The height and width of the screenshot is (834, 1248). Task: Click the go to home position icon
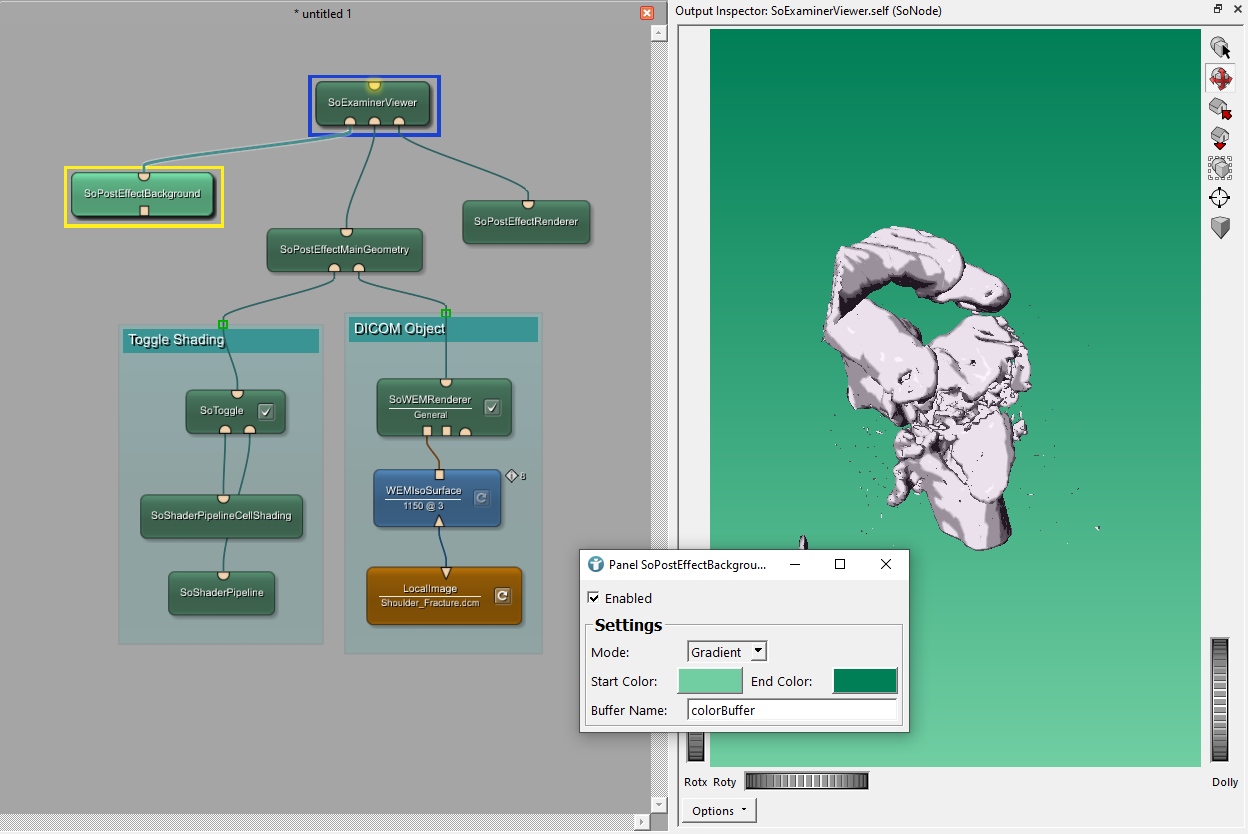pyautogui.click(x=1220, y=108)
